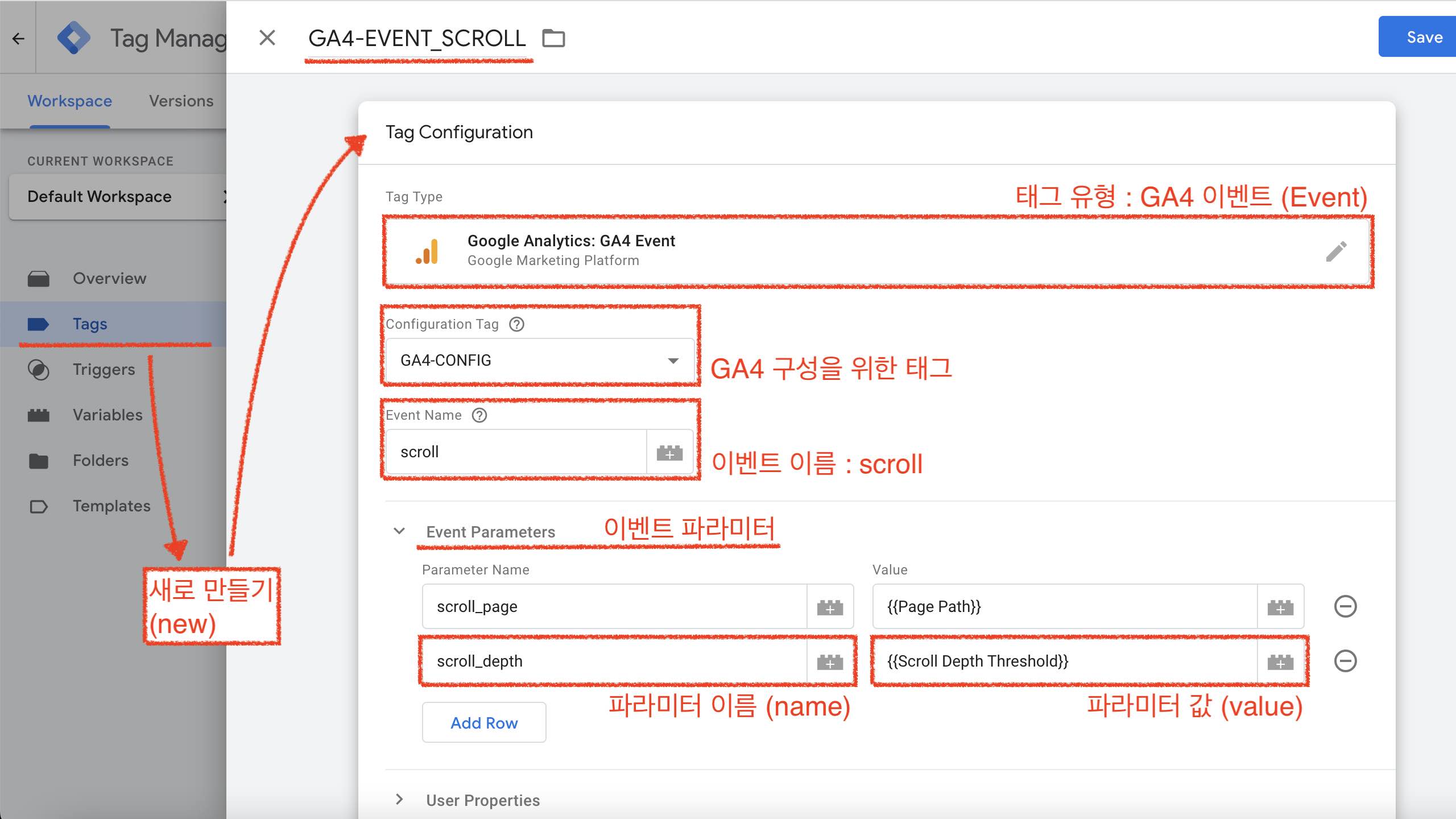1456x819 pixels.
Task: Switch to the Workspace tab
Action: [x=69, y=101]
